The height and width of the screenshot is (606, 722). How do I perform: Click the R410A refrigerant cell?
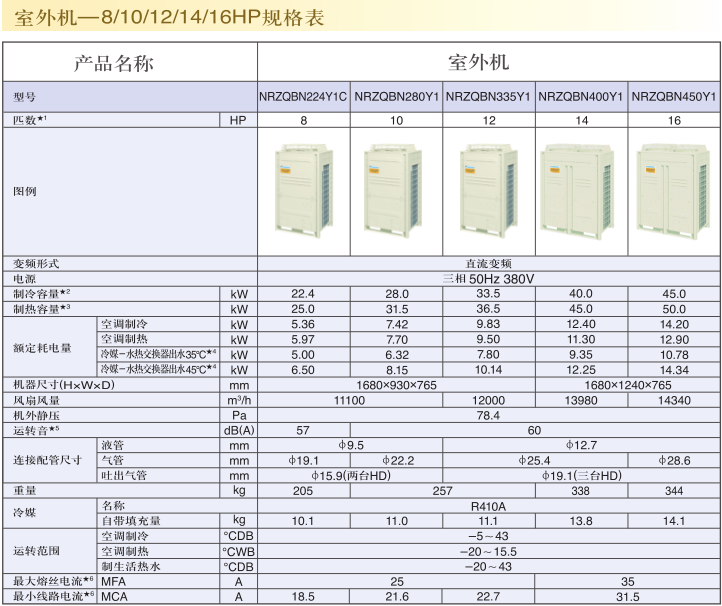(x=489, y=506)
